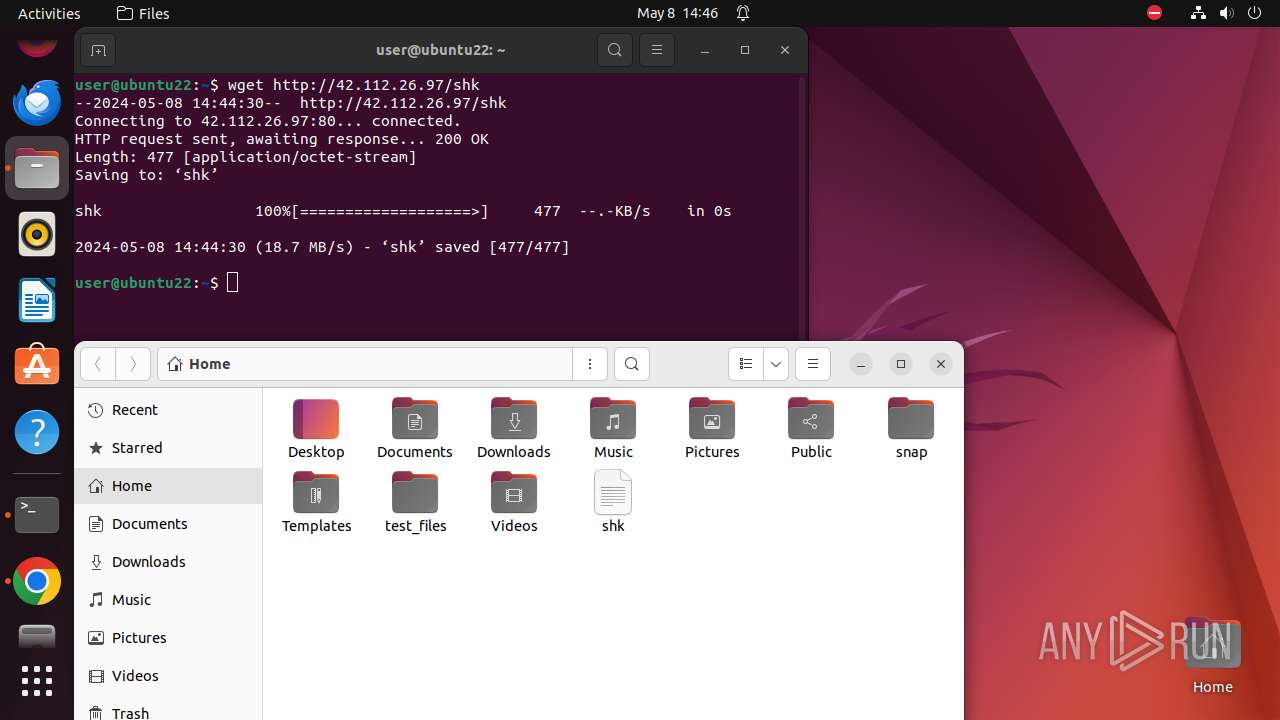Open the Pictures folder icon in file grid
This screenshot has height=720, width=1280.
click(712, 429)
